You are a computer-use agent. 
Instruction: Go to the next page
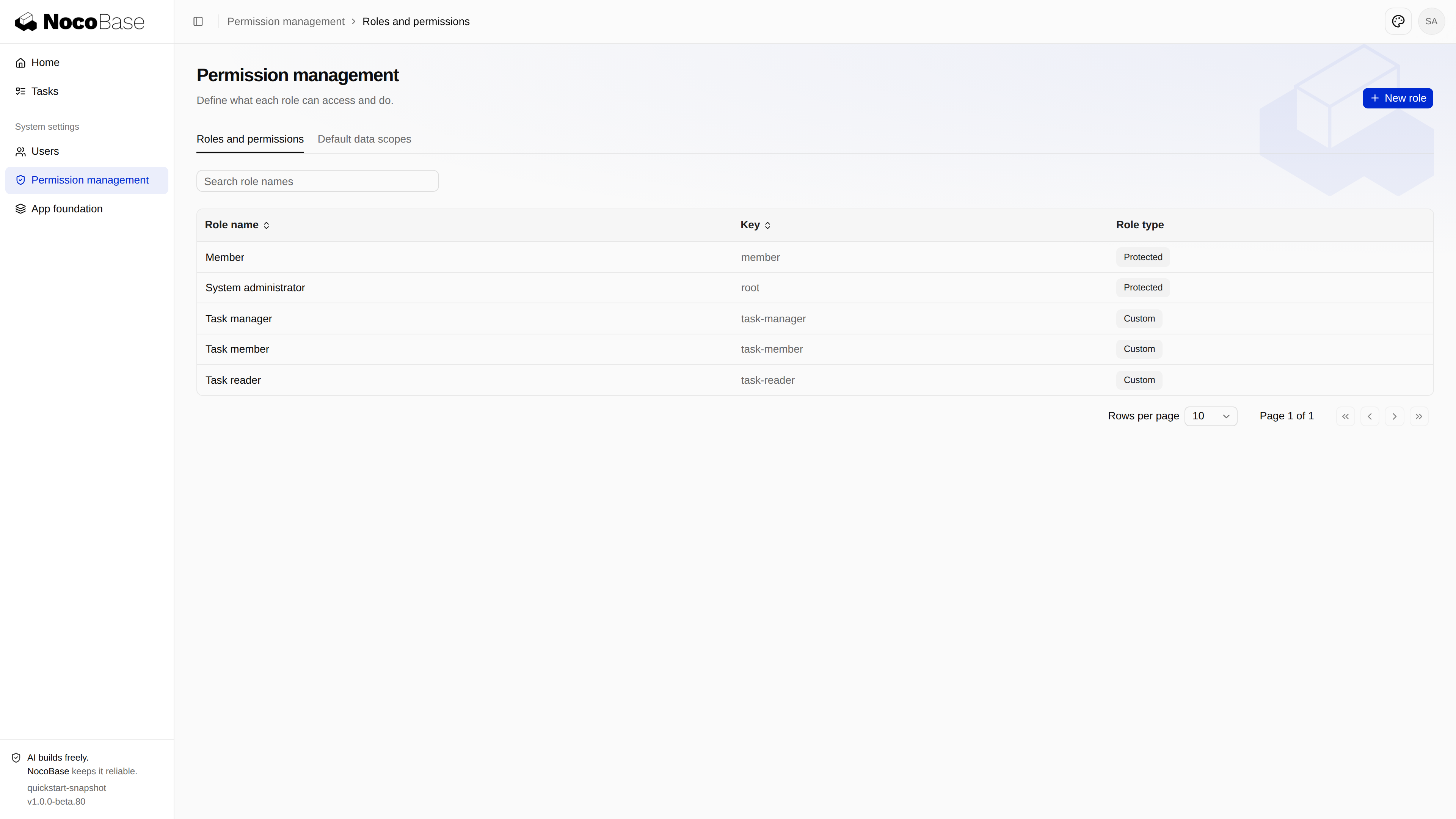pyautogui.click(x=1395, y=417)
